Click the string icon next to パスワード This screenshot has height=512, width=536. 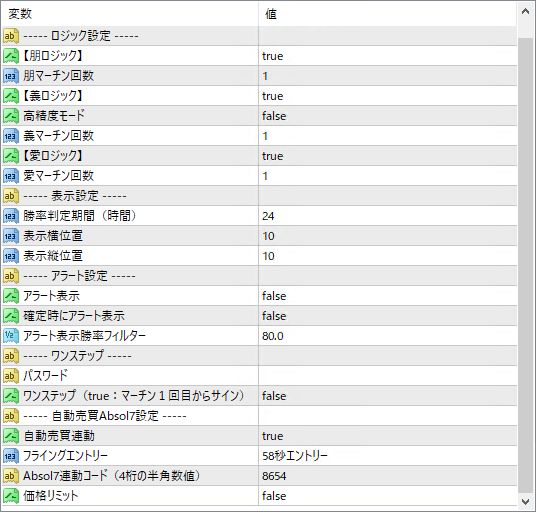(x=11, y=376)
